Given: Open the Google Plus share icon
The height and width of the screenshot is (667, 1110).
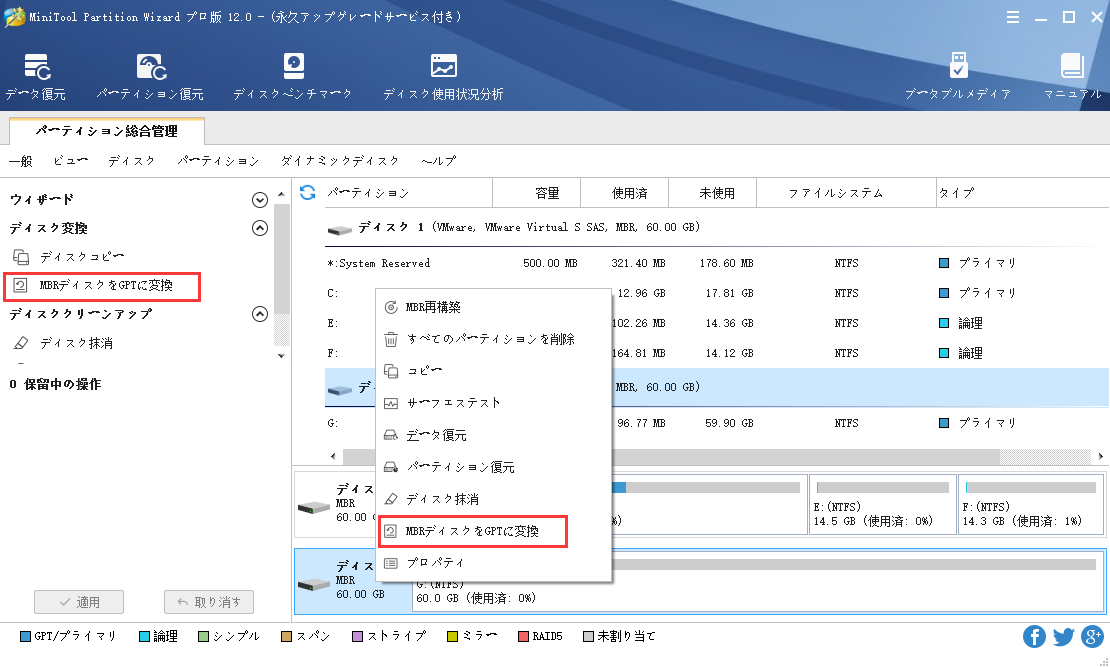Looking at the screenshot, I should point(1092,636).
